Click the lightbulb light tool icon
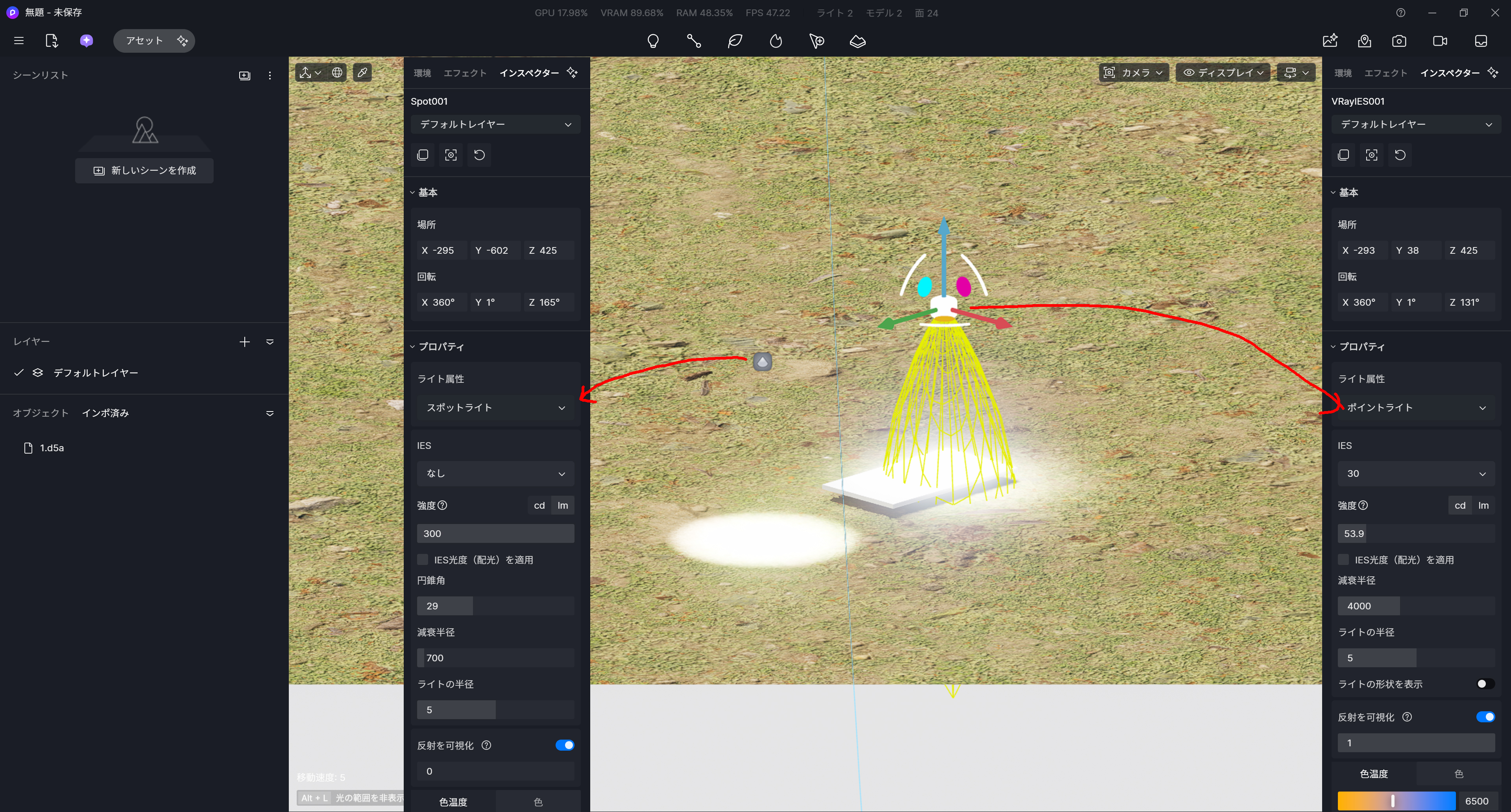 653,41
